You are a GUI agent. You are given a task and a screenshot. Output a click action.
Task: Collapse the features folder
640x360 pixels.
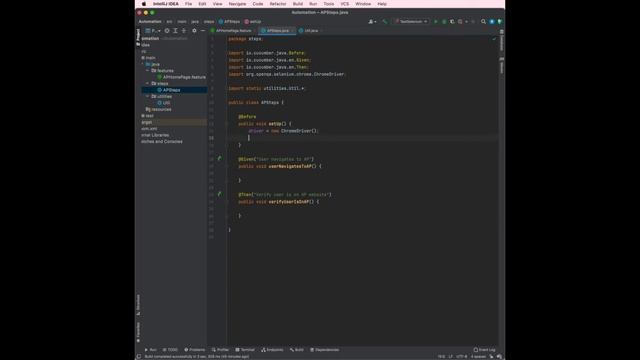[x=148, y=71]
